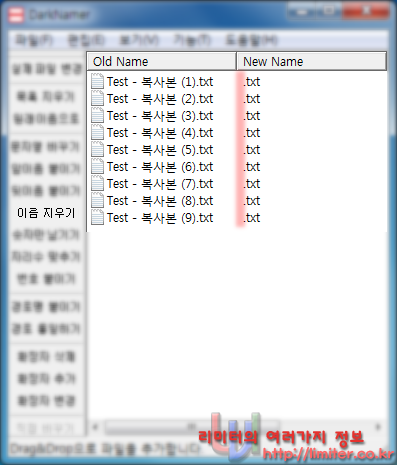This screenshot has height=465, width=397.
Task: Click the file icon of Test - 복사본 (7).txt
Action: point(97,184)
